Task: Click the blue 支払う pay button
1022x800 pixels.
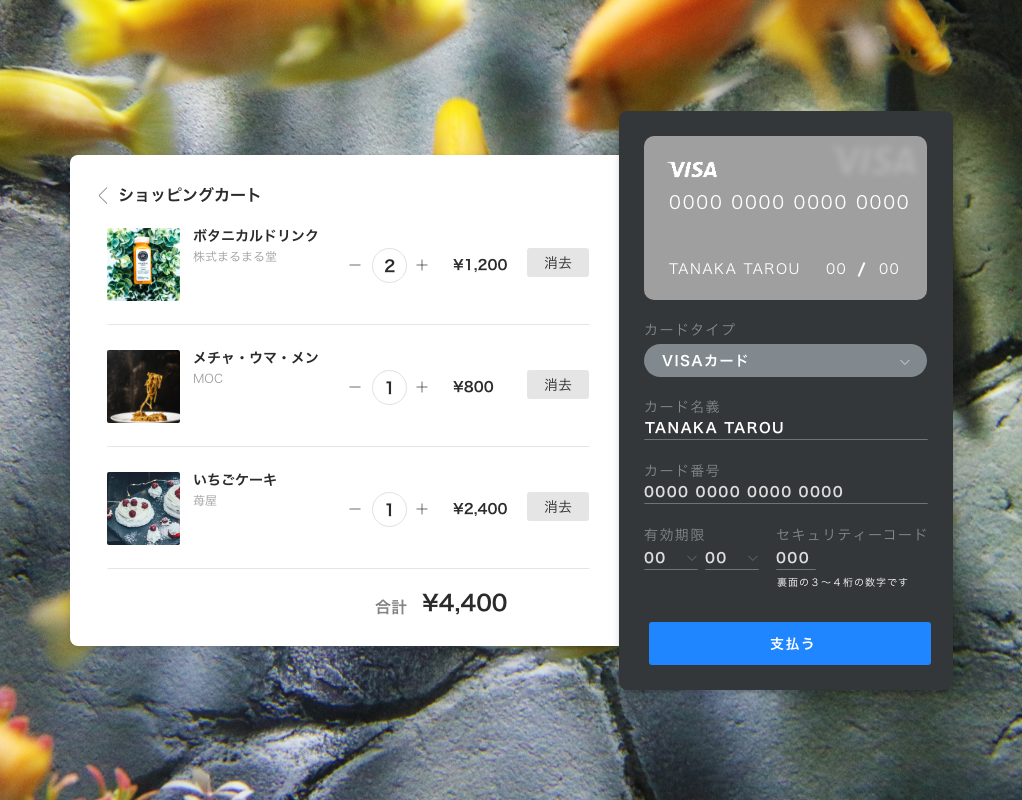Action: pyautogui.click(x=790, y=644)
